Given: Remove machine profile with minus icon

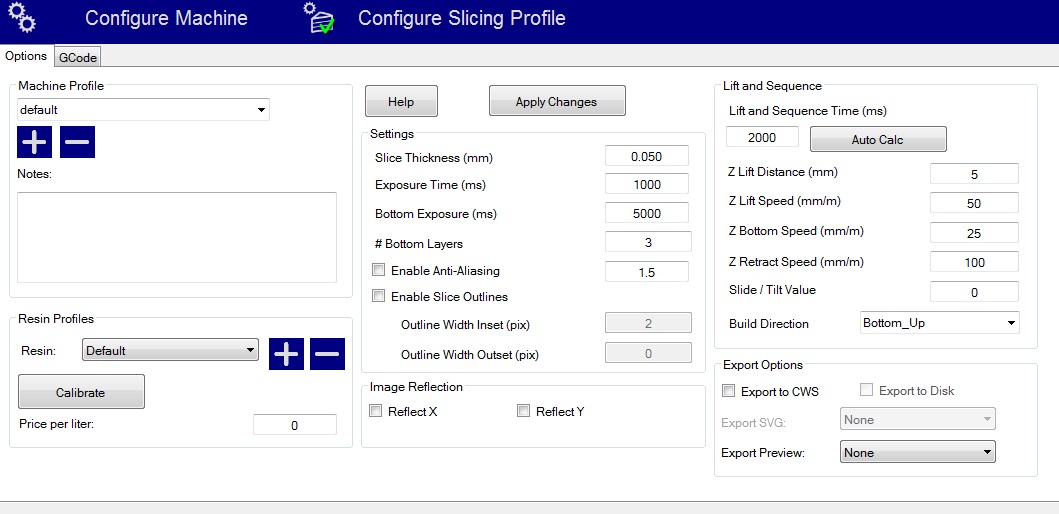Looking at the screenshot, I should 77,142.
